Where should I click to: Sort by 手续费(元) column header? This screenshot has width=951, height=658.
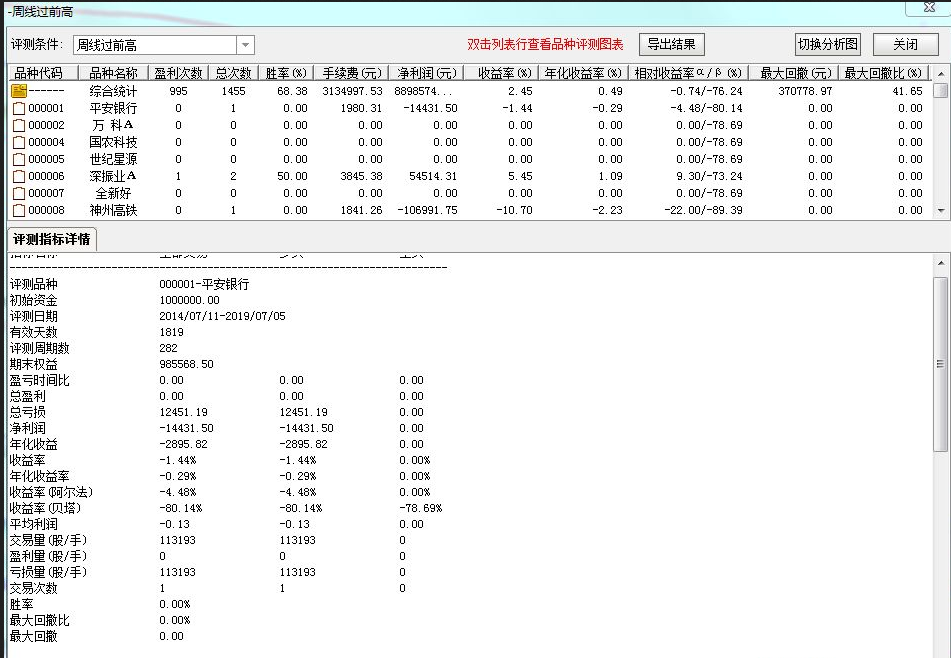pyautogui.click(x=351, y=73)
